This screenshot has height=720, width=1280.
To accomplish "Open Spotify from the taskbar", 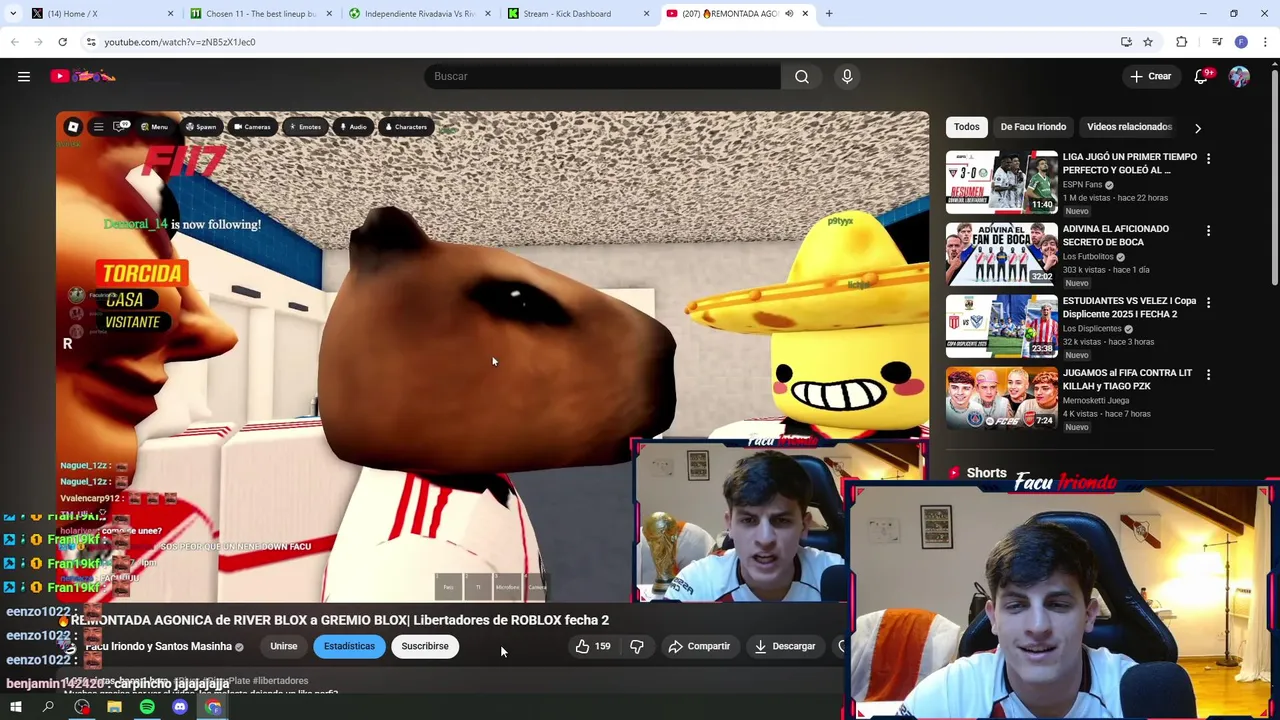I will click(147, 707).
